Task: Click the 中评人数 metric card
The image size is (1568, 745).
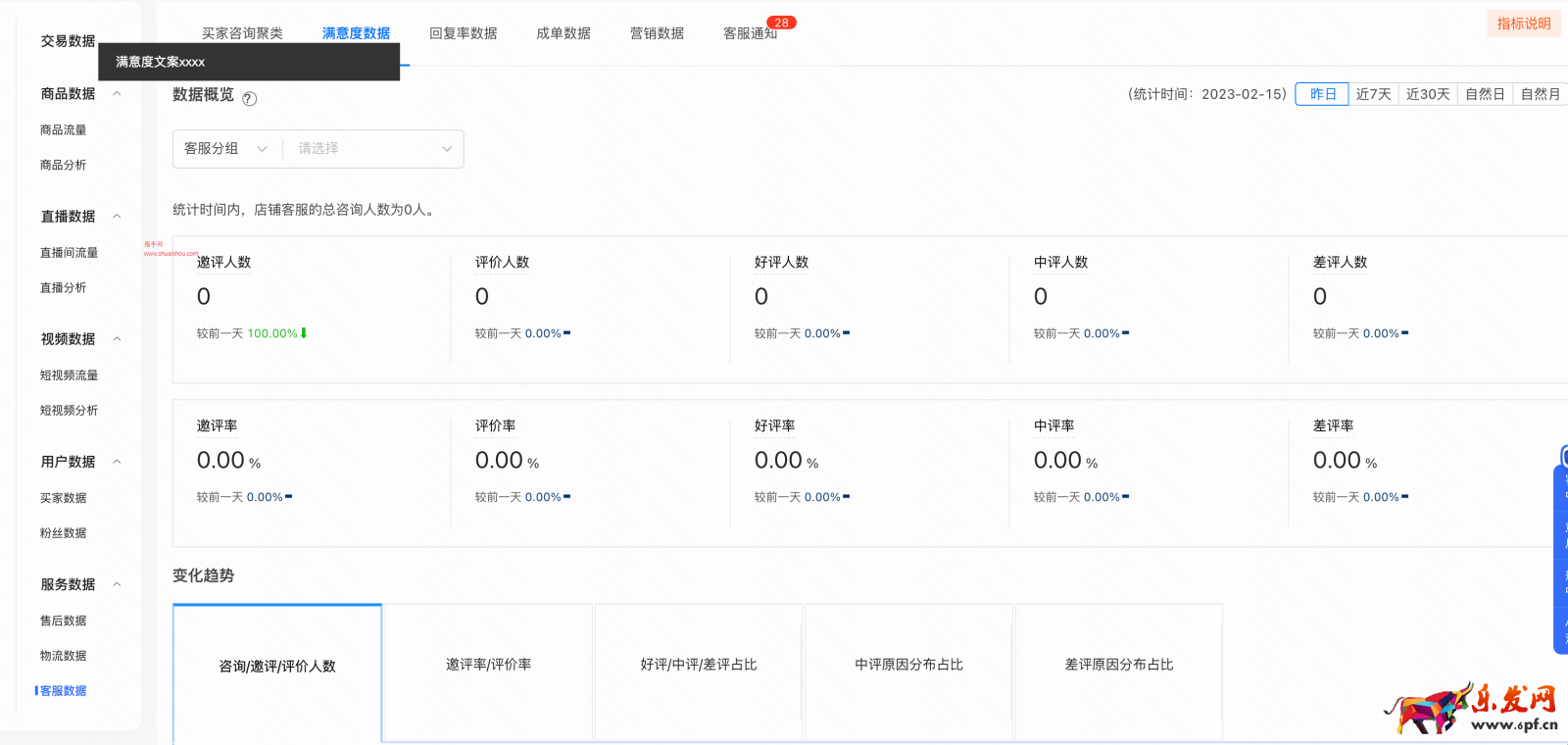Action: pyautogui.click(x=1149, y=309)
